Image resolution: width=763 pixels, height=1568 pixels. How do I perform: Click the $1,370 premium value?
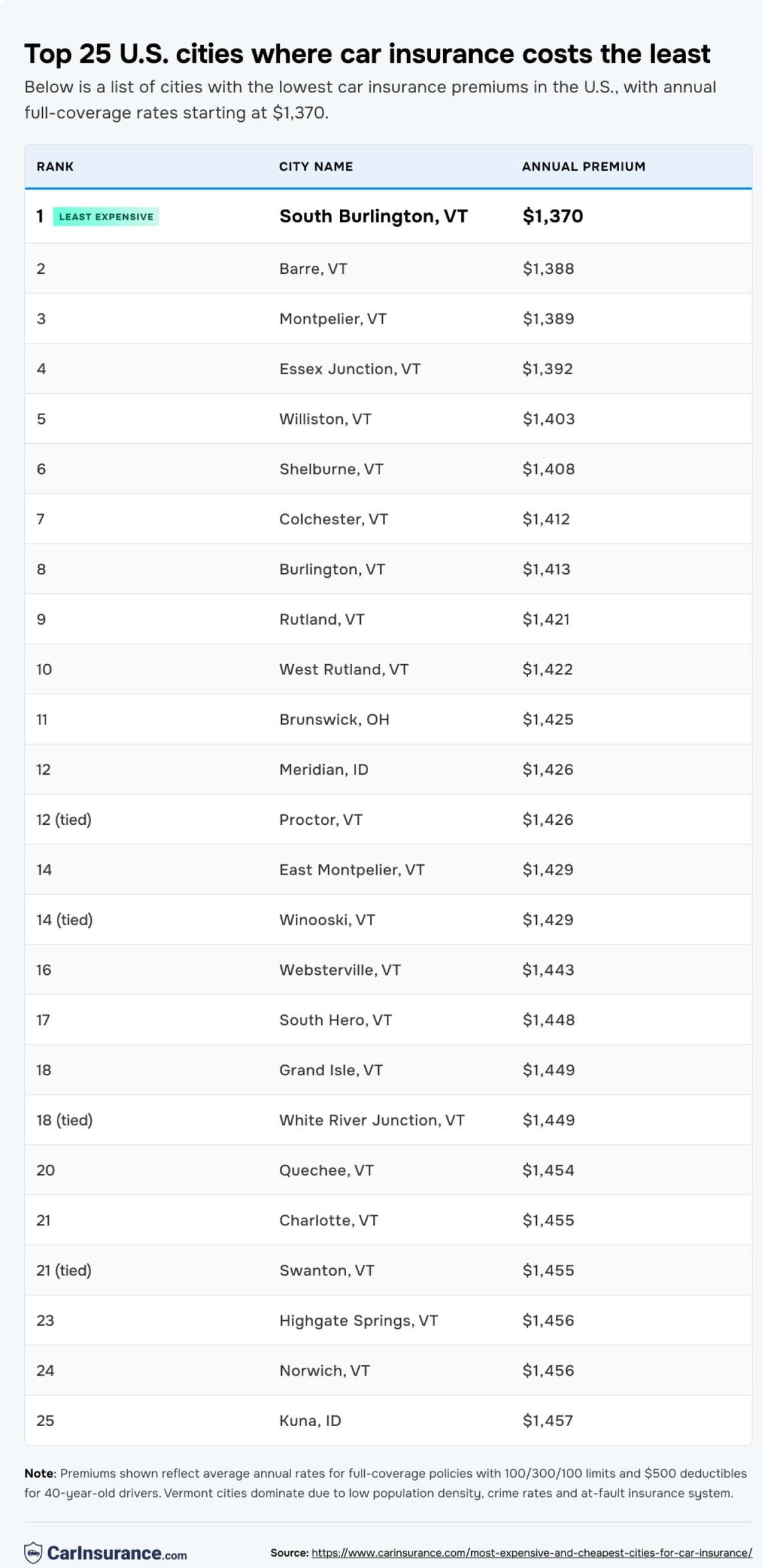click(x=552, y=216)
